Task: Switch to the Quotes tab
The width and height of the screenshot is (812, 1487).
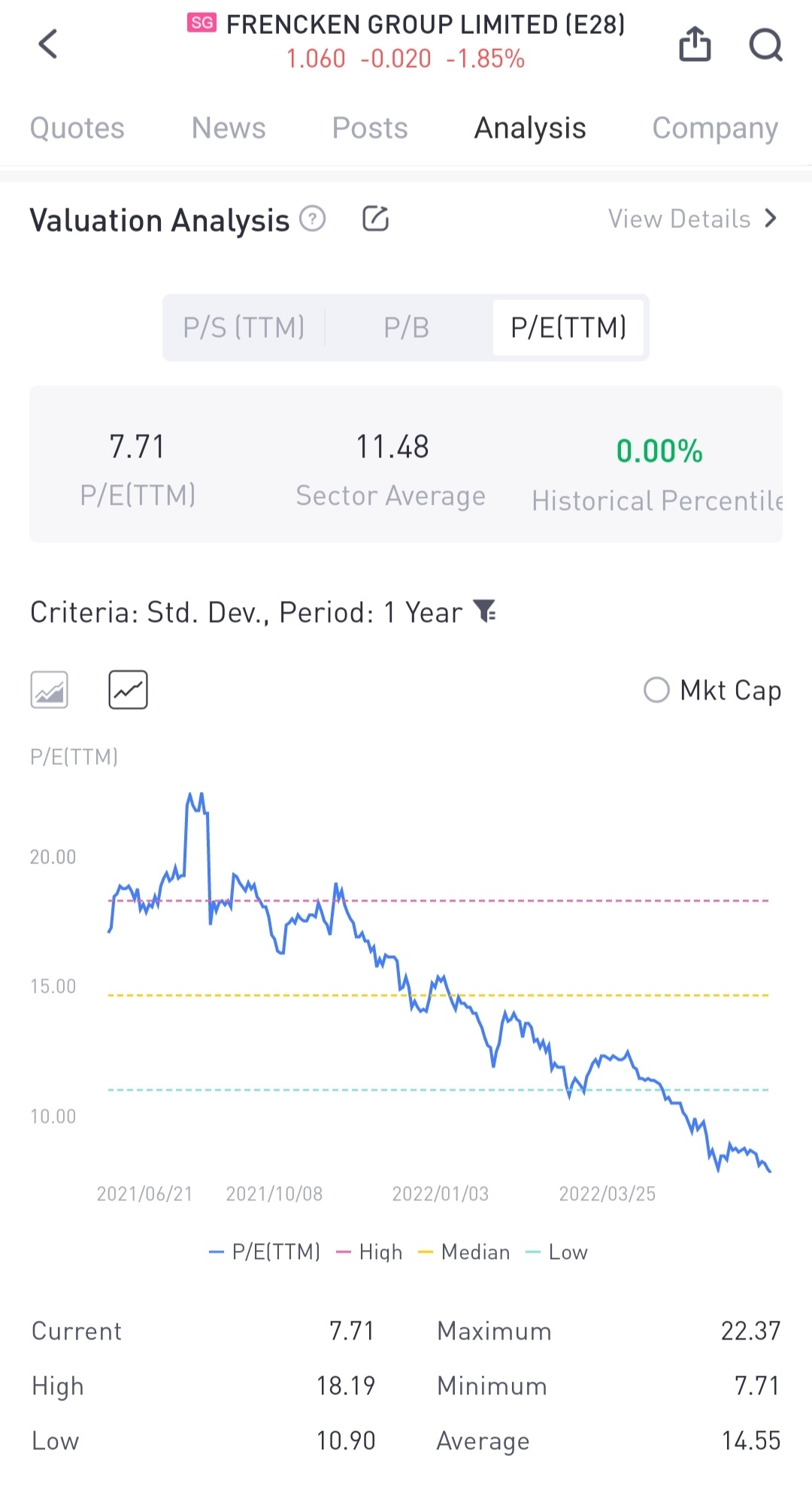Action: tap(77, 128)
